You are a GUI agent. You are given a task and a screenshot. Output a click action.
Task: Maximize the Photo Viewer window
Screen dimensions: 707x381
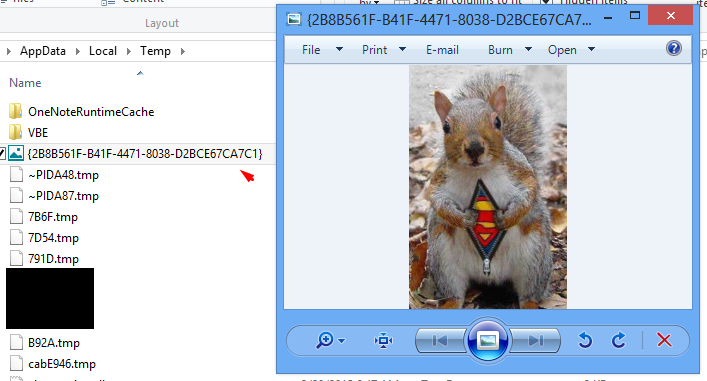[x=634, y=16]
